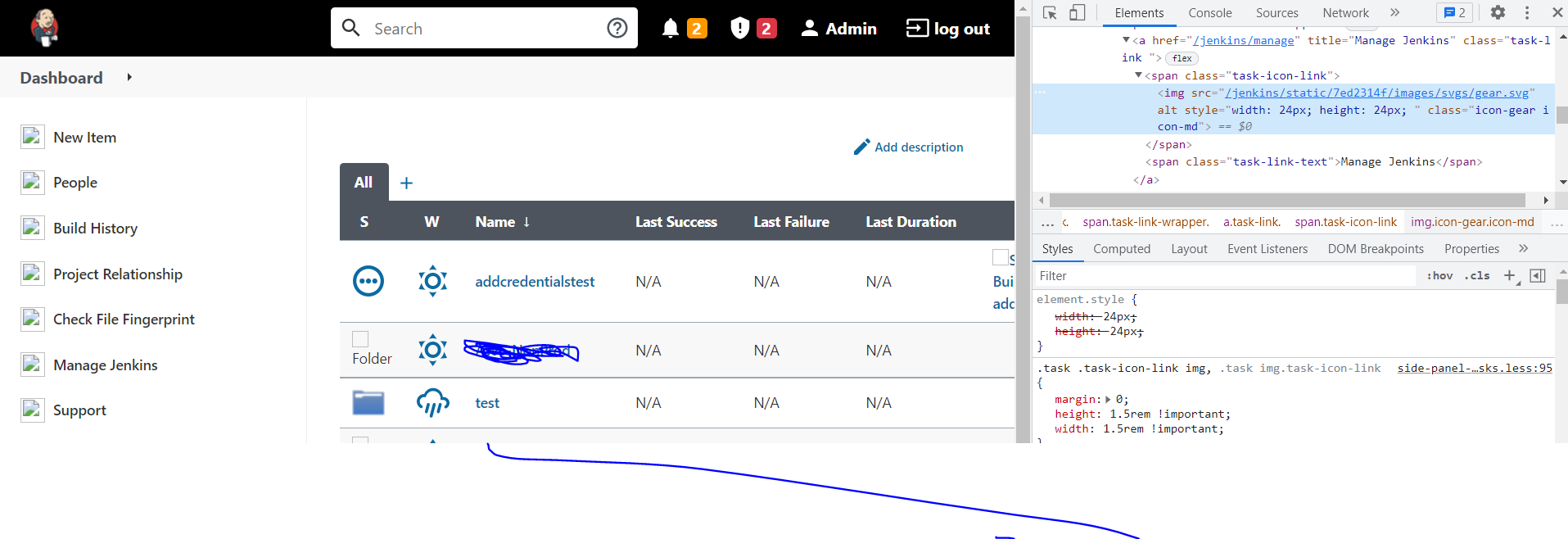Toggle checkbox right of addcredentialstest row
Image resolution: width=1568 pixels, height=539 pixels.
(x=1000, y=257)
